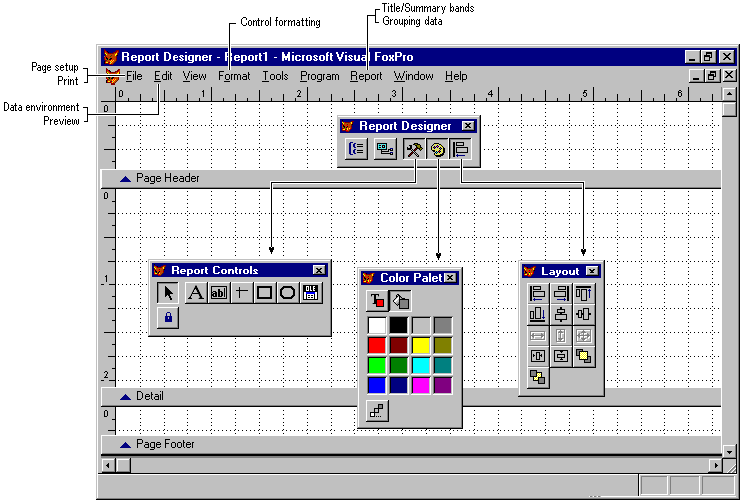
Task: Click Bring to Front in Layout toolbar
Action: point(583,356)
